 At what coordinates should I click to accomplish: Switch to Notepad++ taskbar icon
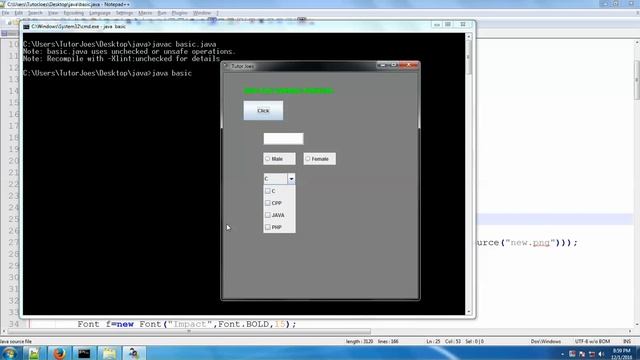34,353
